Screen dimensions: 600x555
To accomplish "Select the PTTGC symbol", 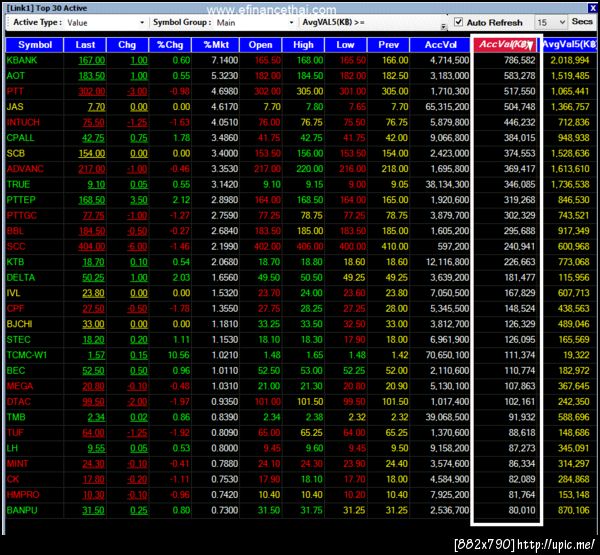I will (21, 215).
